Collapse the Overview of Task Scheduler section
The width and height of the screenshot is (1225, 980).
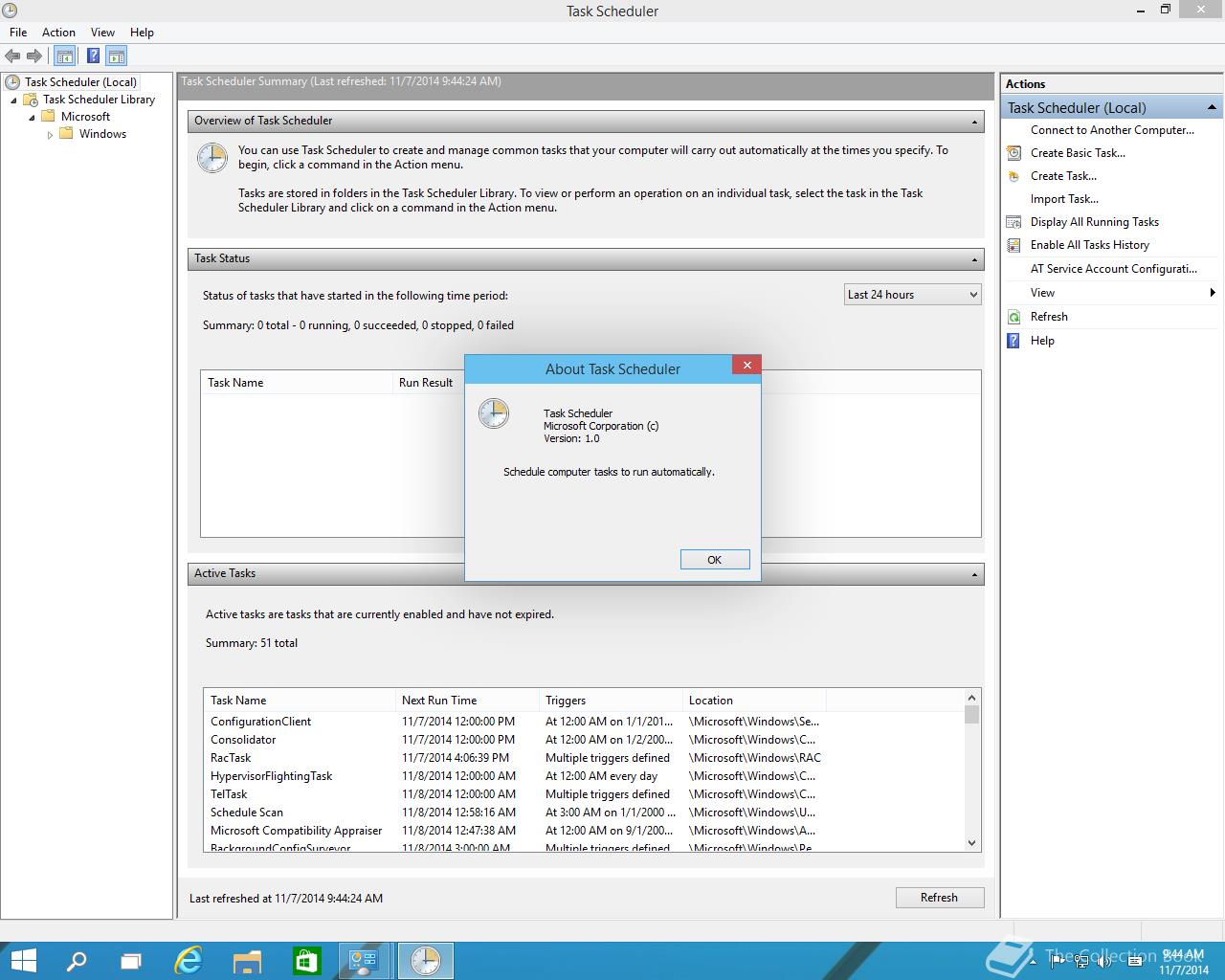coord(974,122)
